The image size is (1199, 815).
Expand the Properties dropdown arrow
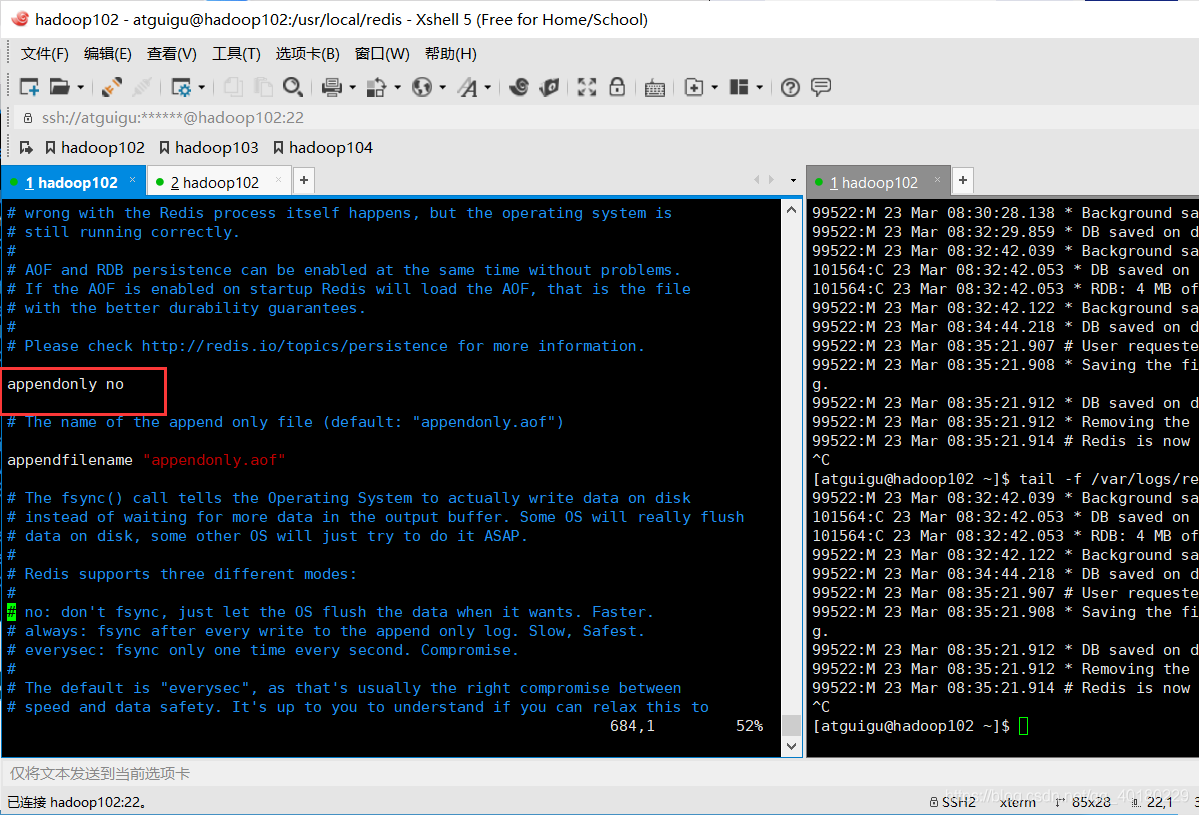202,88
